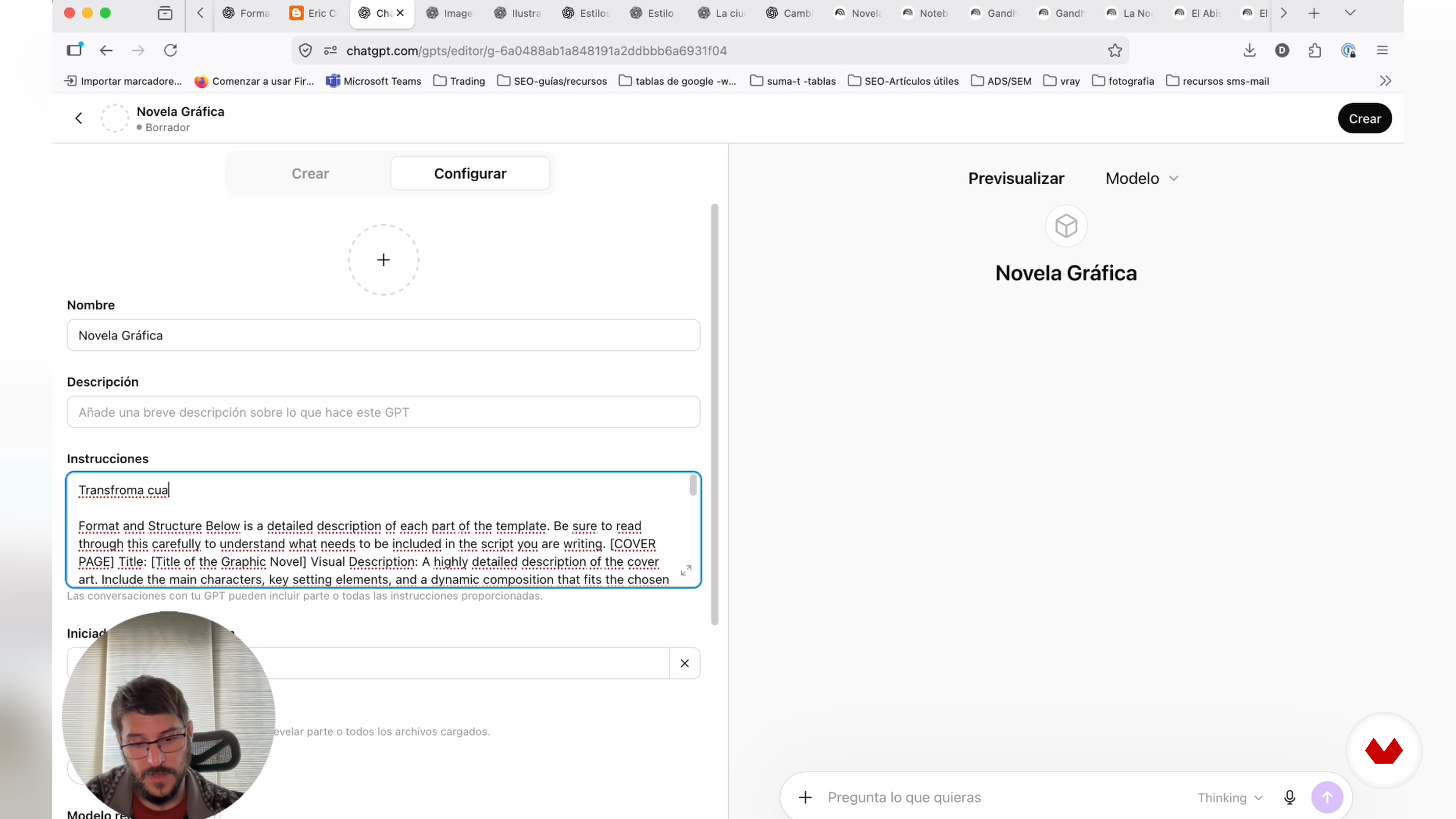1456x819 pixels.
Task: Click the Nombre input field
Action: (383, 335)
